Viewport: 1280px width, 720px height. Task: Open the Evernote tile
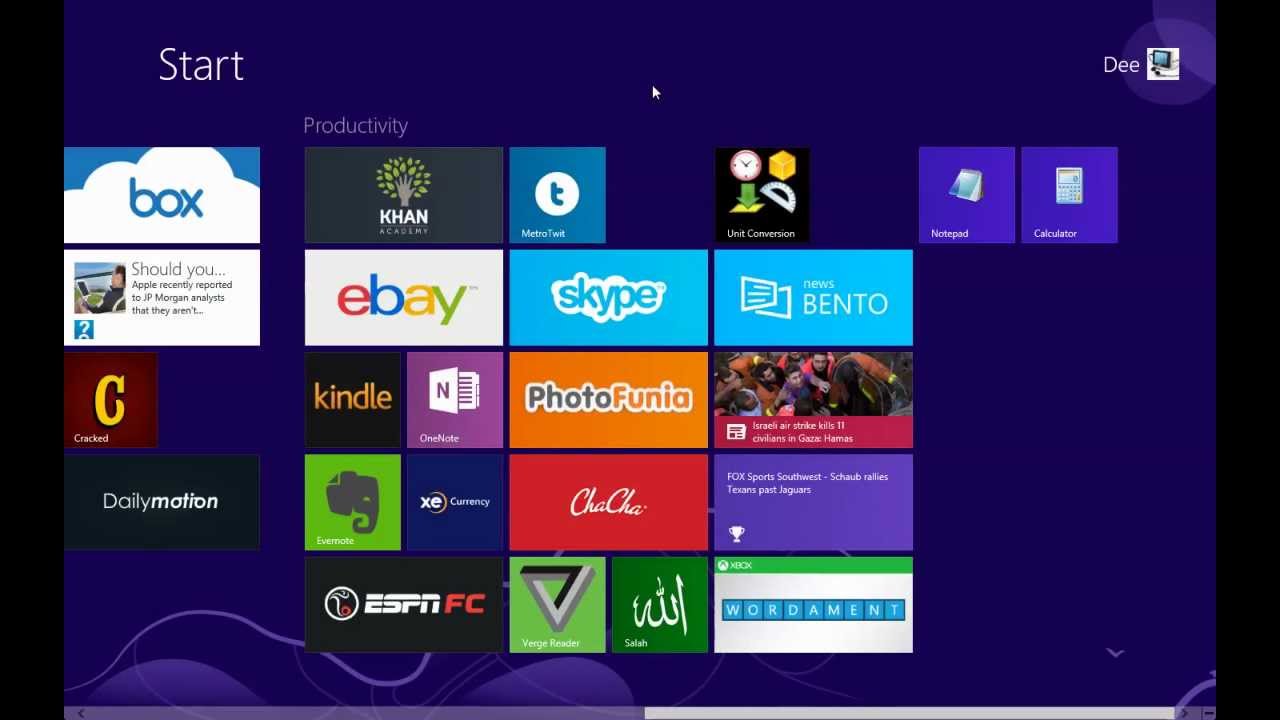coord(352,503)
